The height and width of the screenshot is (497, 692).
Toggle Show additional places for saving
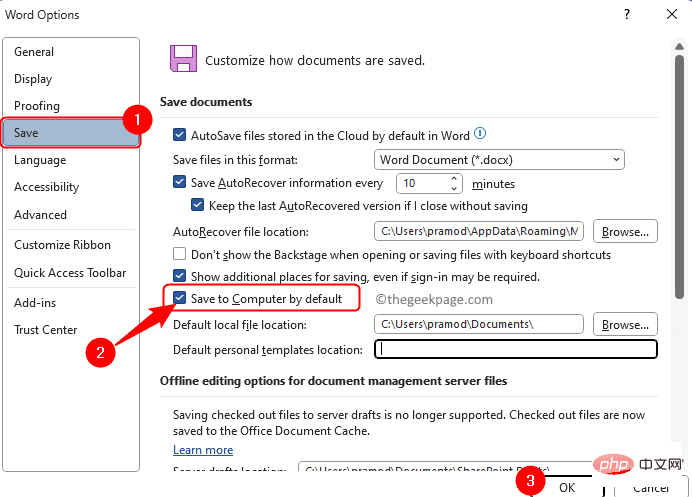[x=179, y=276]
